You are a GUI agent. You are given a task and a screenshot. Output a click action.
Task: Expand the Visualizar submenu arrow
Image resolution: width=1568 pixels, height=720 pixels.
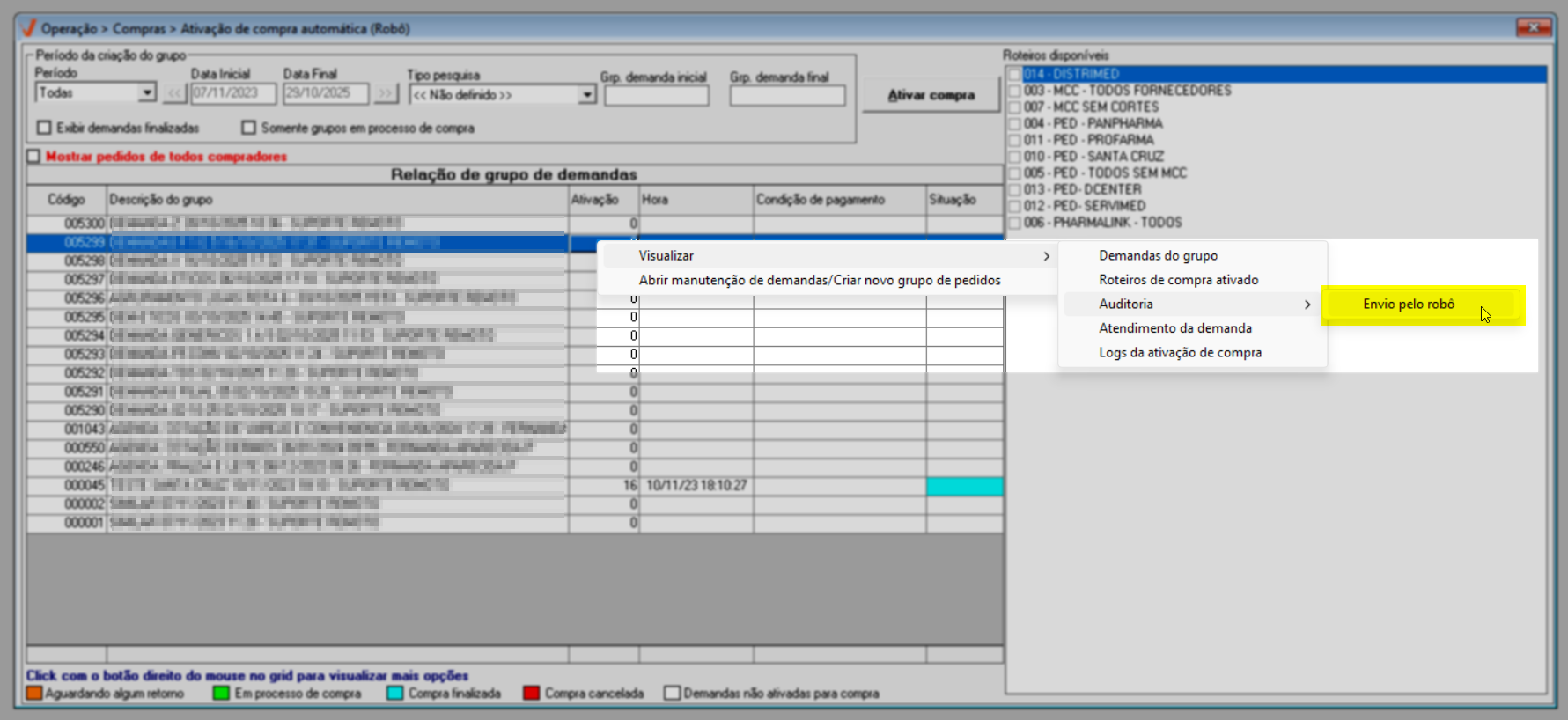(x=1046, y=256)
